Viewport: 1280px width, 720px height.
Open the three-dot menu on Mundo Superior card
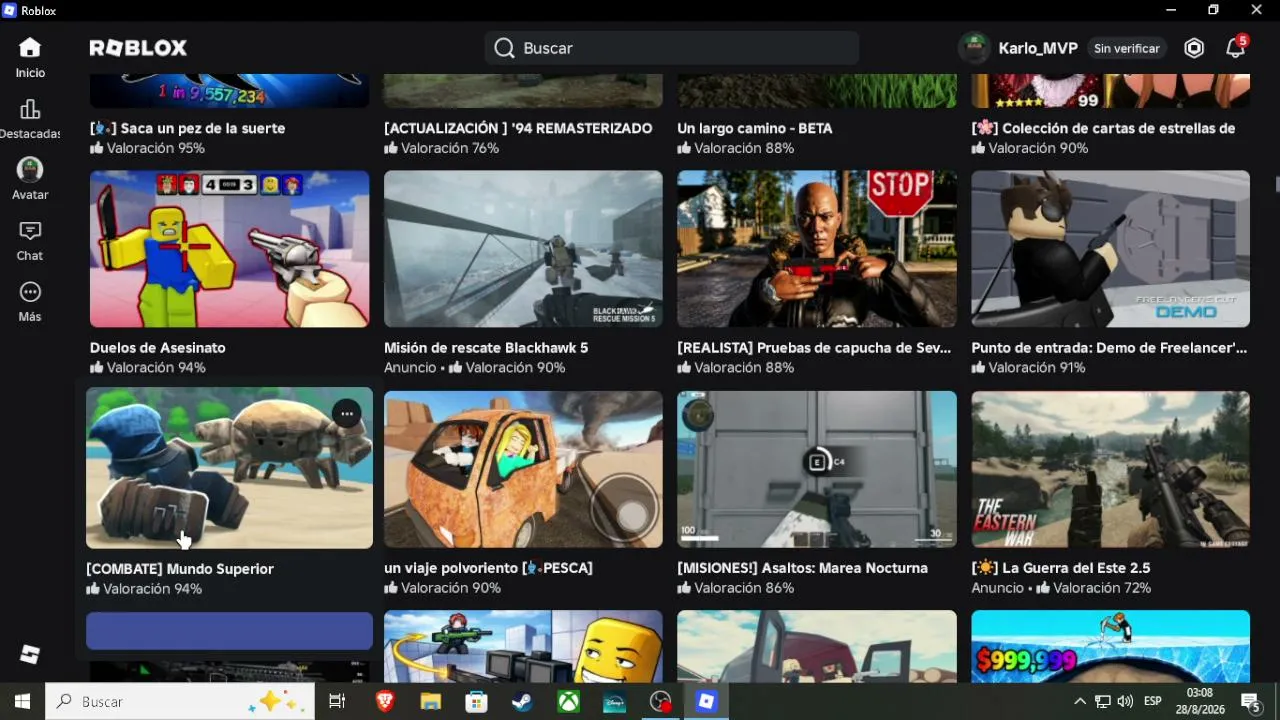[x=346, y=414]
